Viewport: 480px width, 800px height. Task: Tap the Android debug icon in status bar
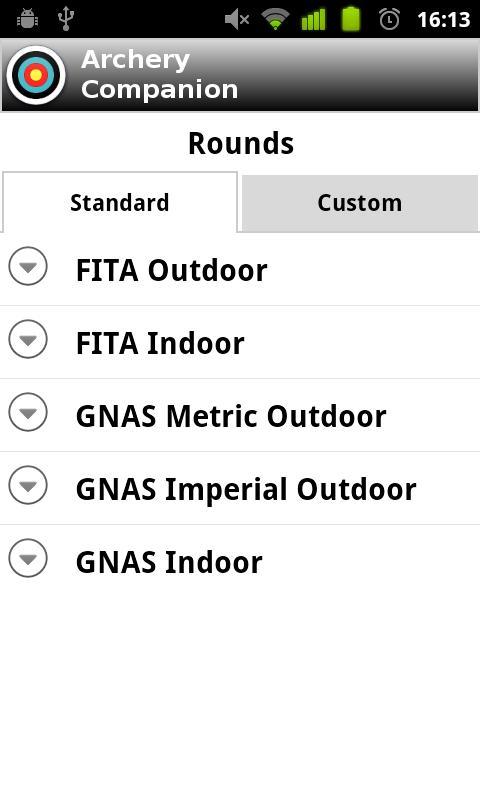28,19
